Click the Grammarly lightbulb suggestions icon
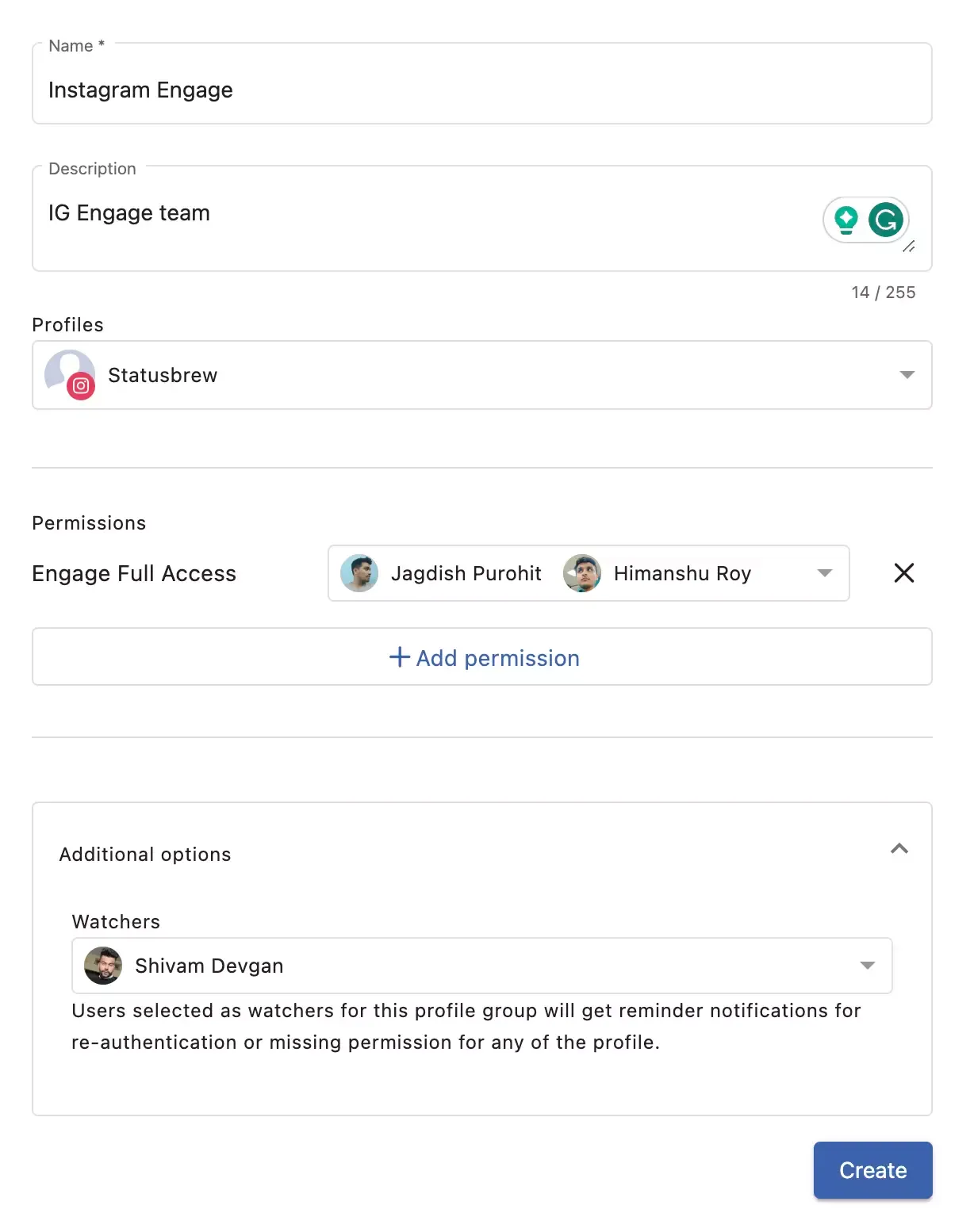The image size is (974, 1232). [x=846, y=219]
